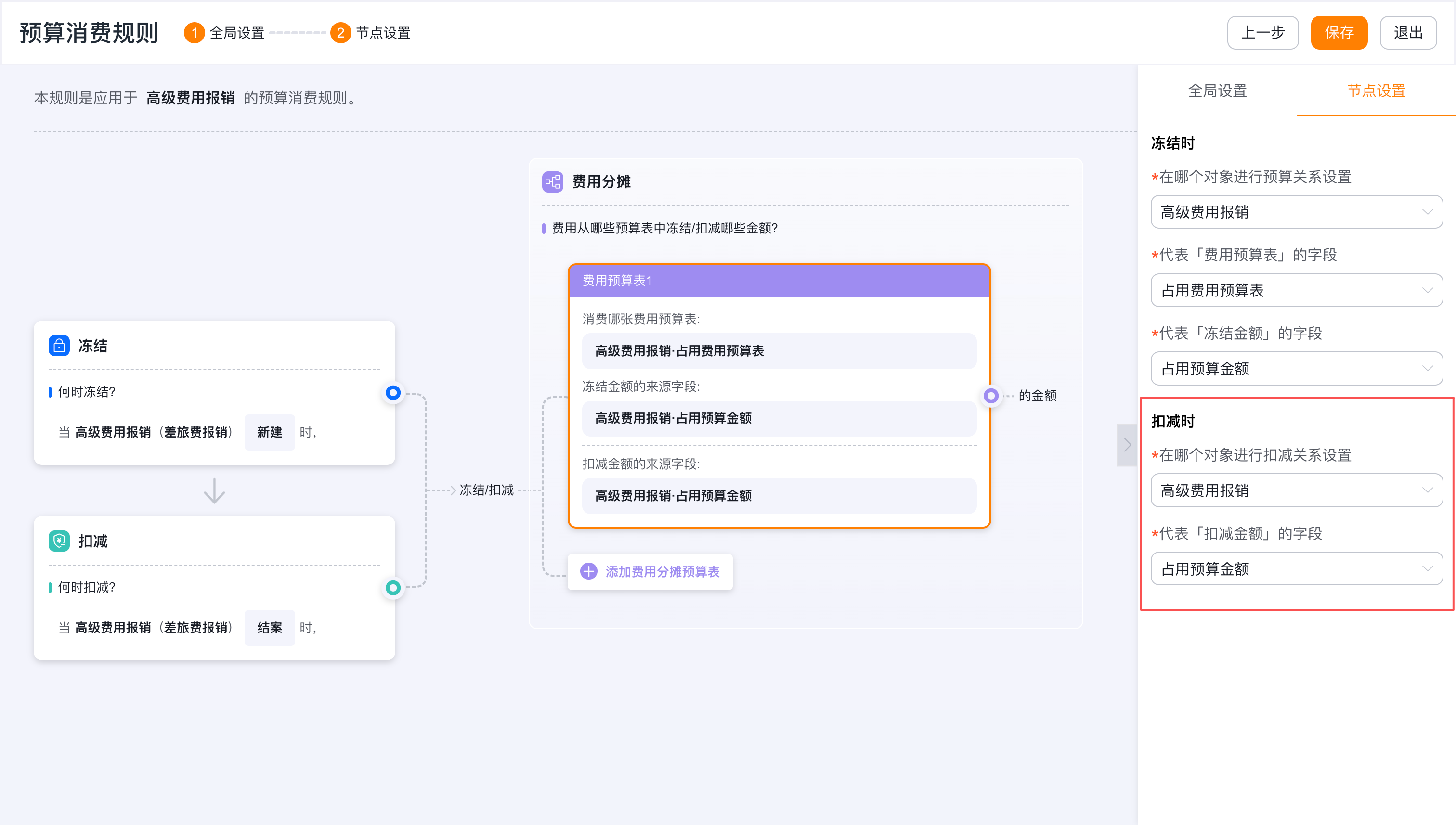Image resolution: width=1456 pixels, height=825 pixels.
Task: Open the 占用费用预算表 field dropdown
Action: pos(1296,290)
